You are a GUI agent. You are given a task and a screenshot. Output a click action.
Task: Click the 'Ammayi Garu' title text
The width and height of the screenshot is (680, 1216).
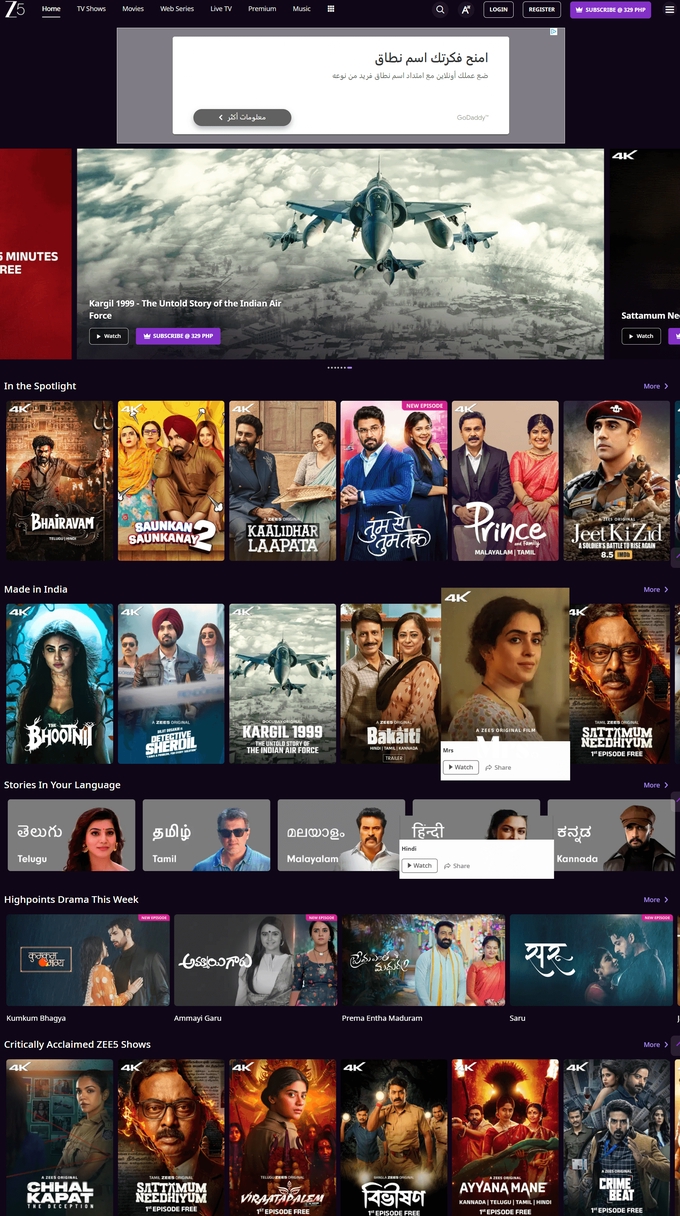point(198,1018)
